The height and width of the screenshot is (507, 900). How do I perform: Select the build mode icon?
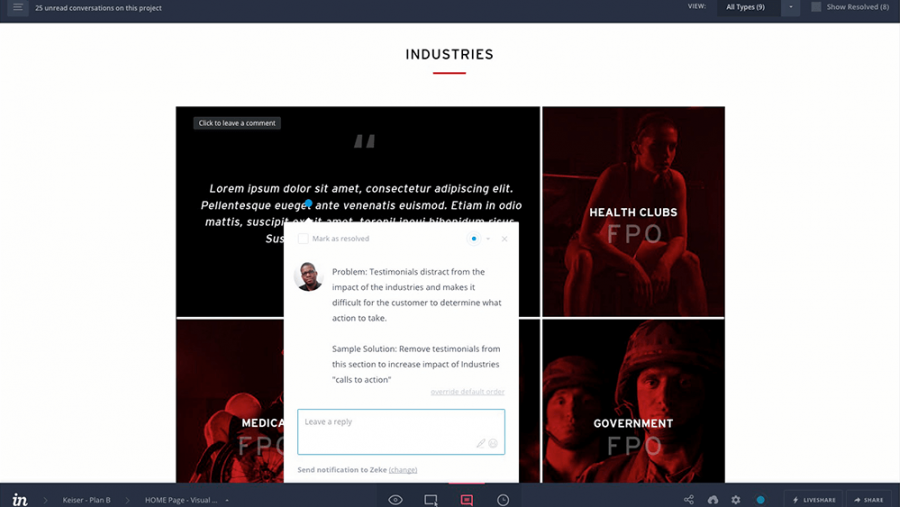[431, 500]
